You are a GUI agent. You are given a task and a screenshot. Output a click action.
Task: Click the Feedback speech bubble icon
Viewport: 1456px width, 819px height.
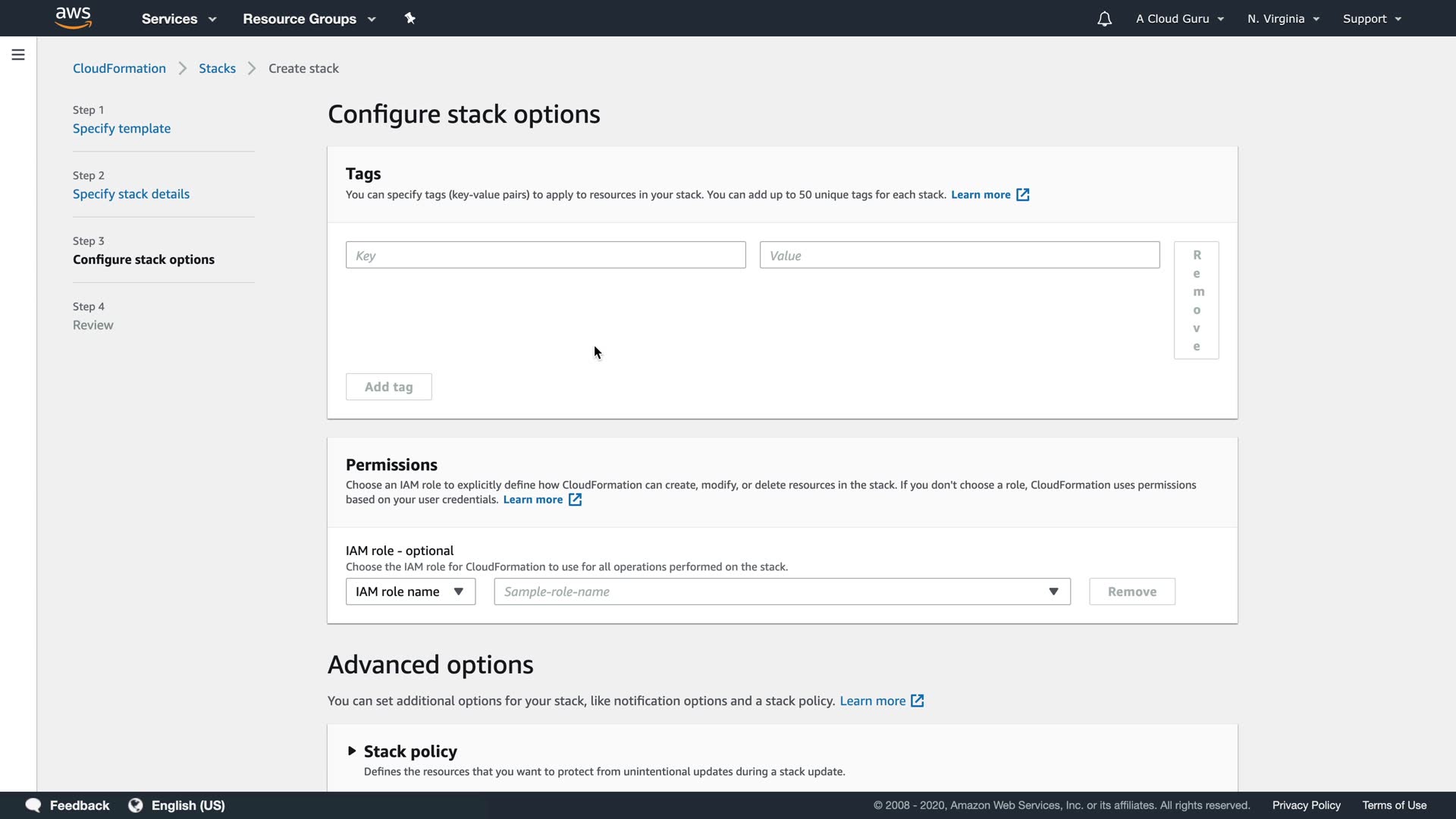click(33, 805)
